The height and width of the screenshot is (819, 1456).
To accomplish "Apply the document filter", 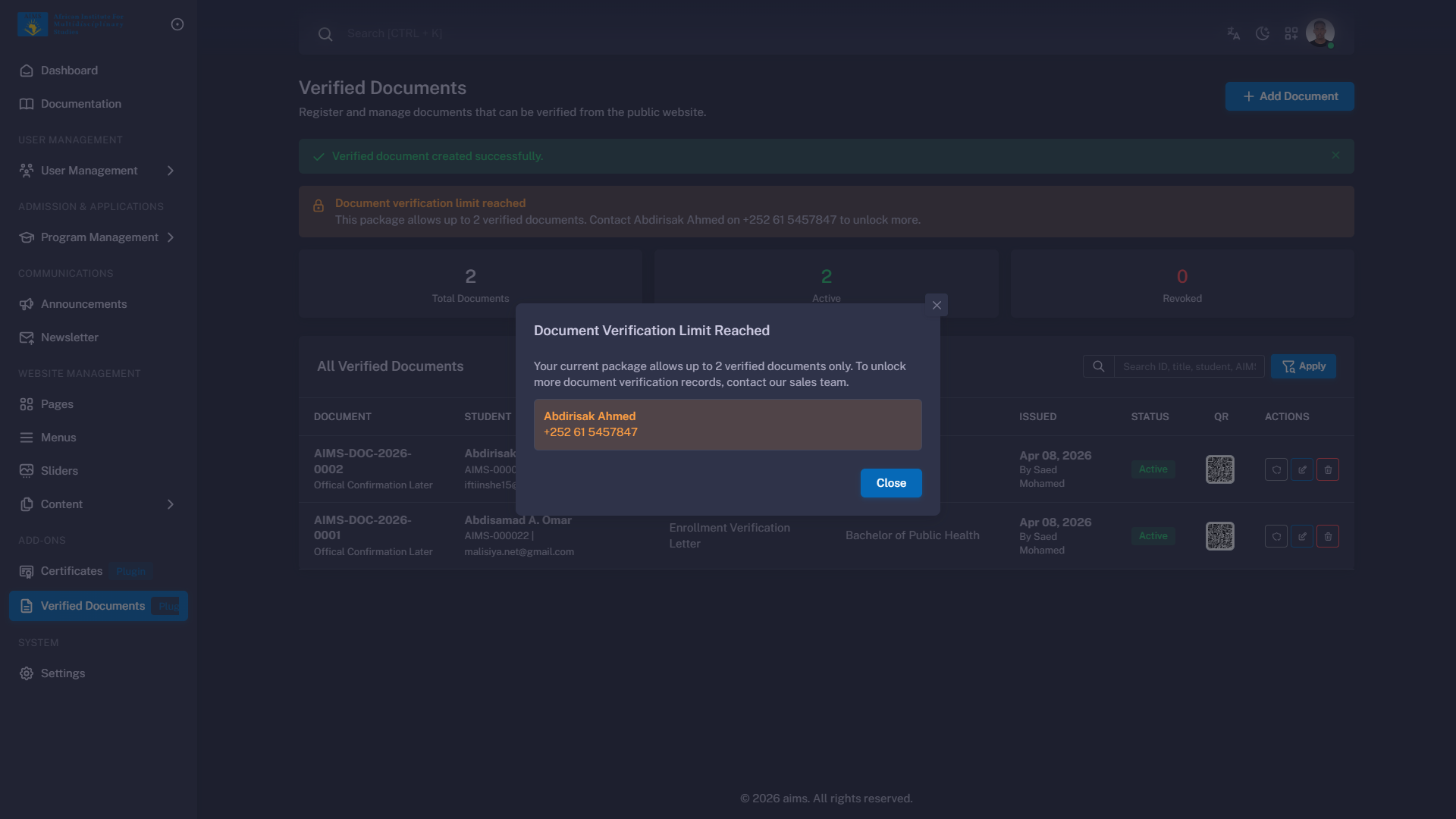I will (1304, 366).
